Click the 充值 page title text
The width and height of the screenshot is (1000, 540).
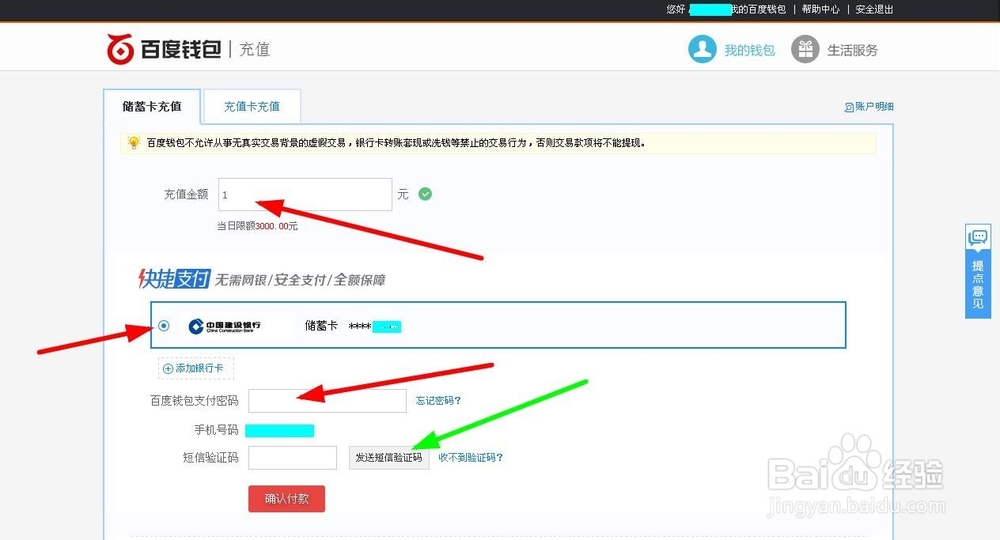click(x=254, y=50)
